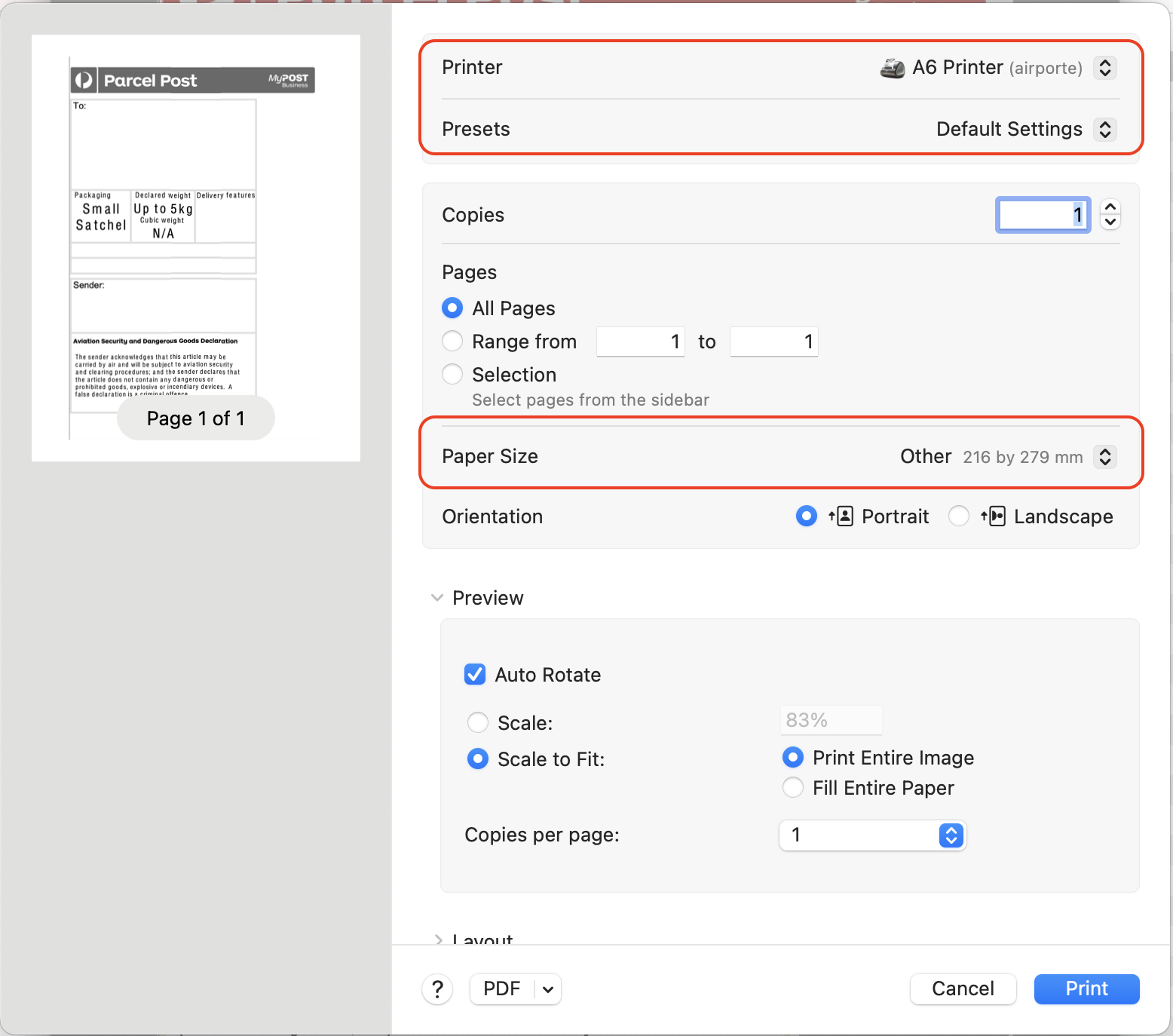Collapse the Preview section

tap(437, 598)
